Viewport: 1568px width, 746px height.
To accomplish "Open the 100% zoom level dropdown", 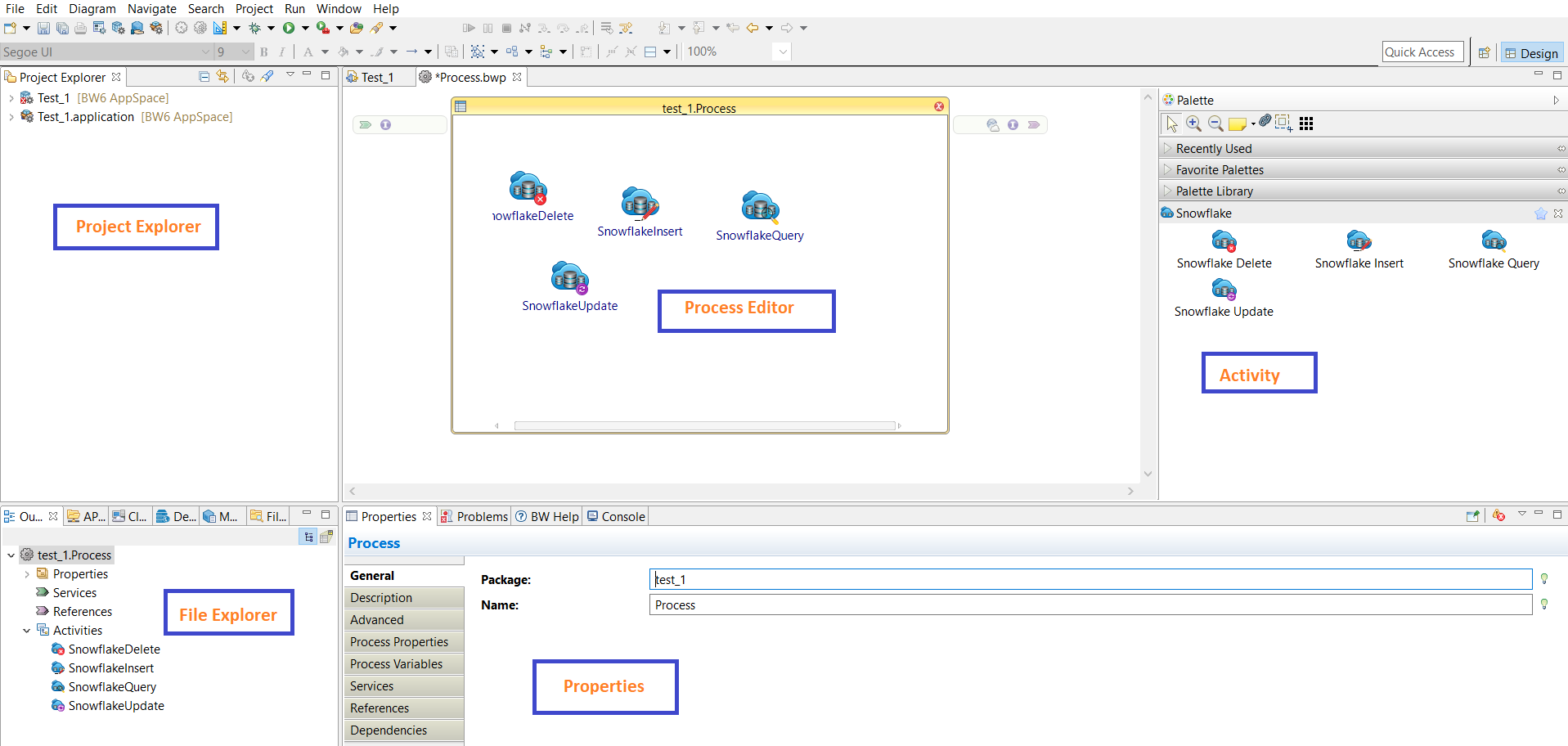I will point(783,52).
